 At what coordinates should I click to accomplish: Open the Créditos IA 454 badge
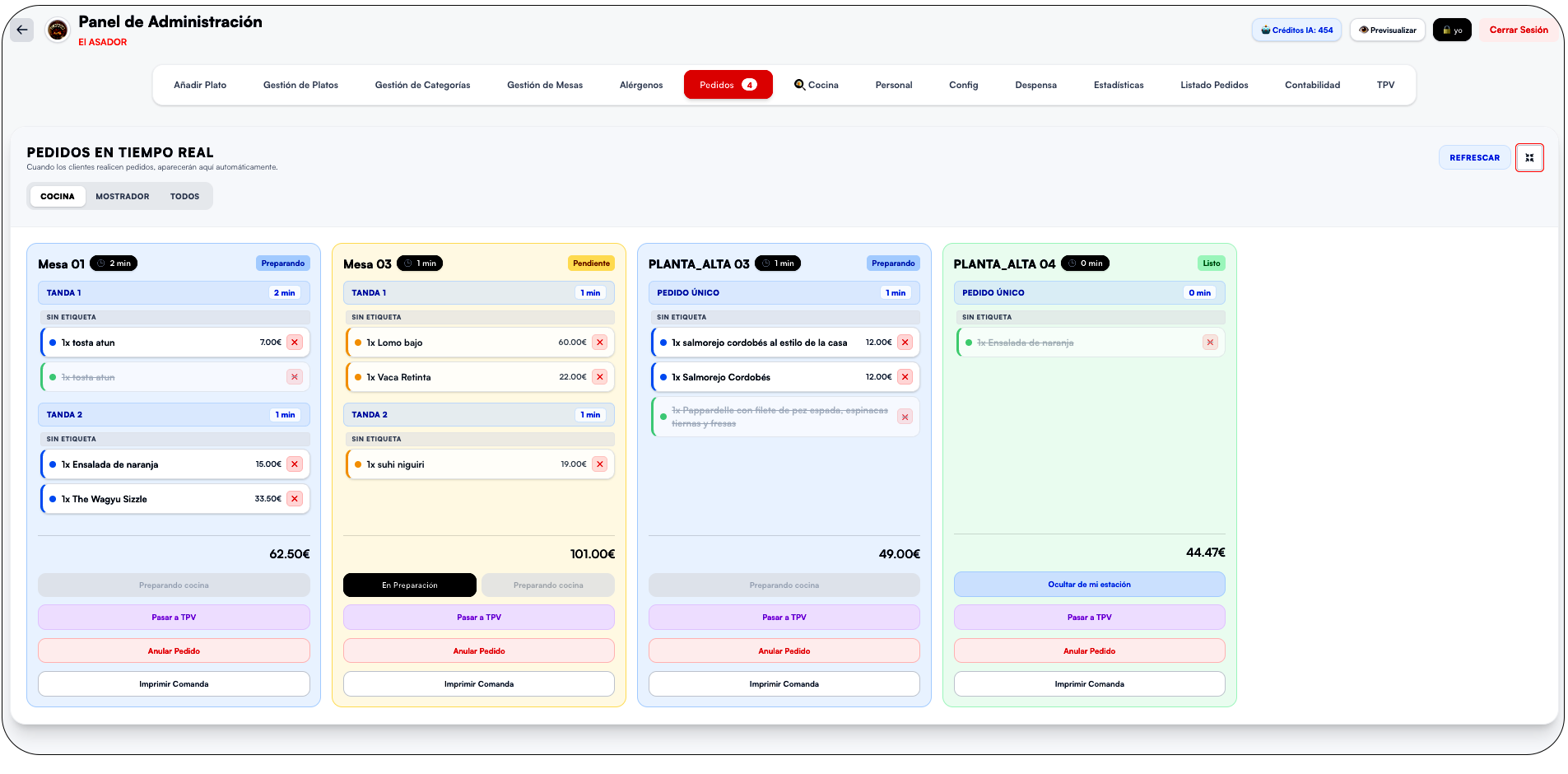click(x=1297, y=30)
